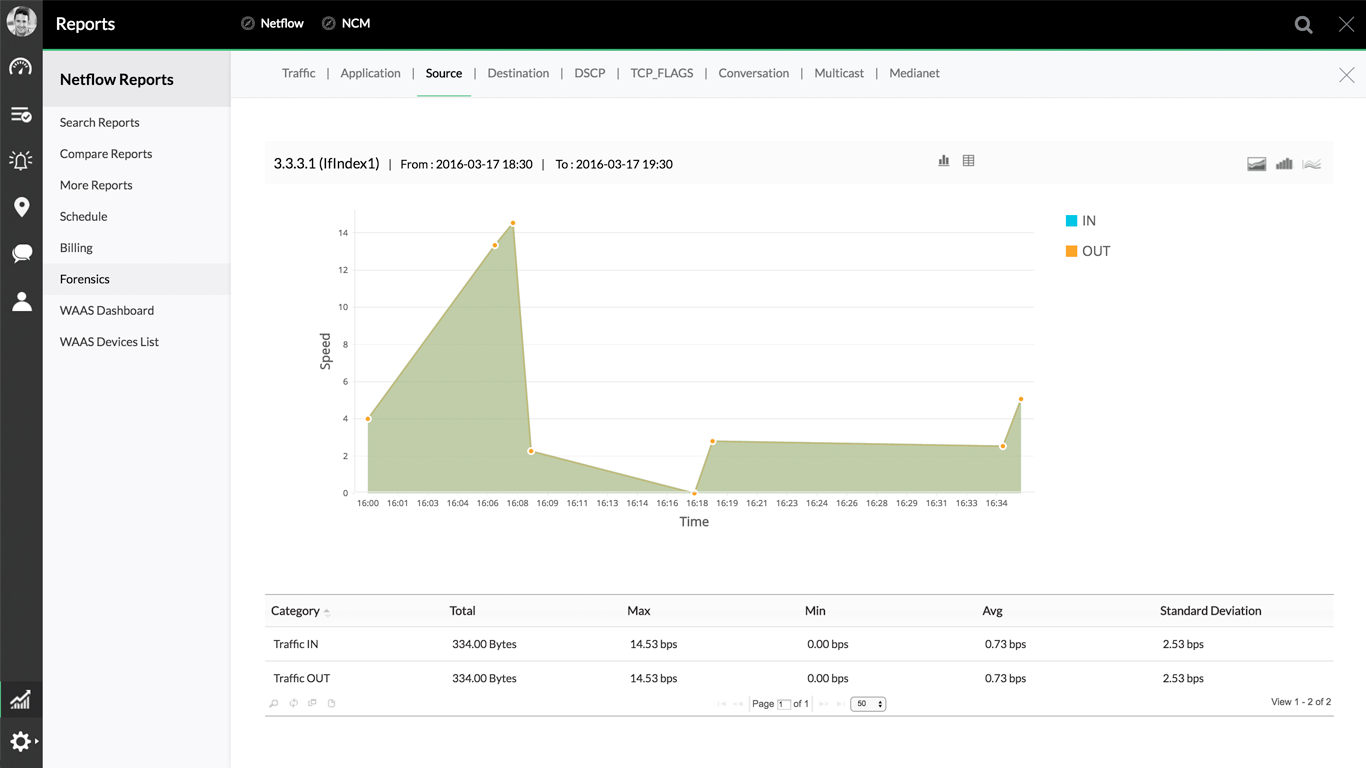Open the rows-per-page 50 dropdown
1366x768 pixels.
(x=868, y=704)
